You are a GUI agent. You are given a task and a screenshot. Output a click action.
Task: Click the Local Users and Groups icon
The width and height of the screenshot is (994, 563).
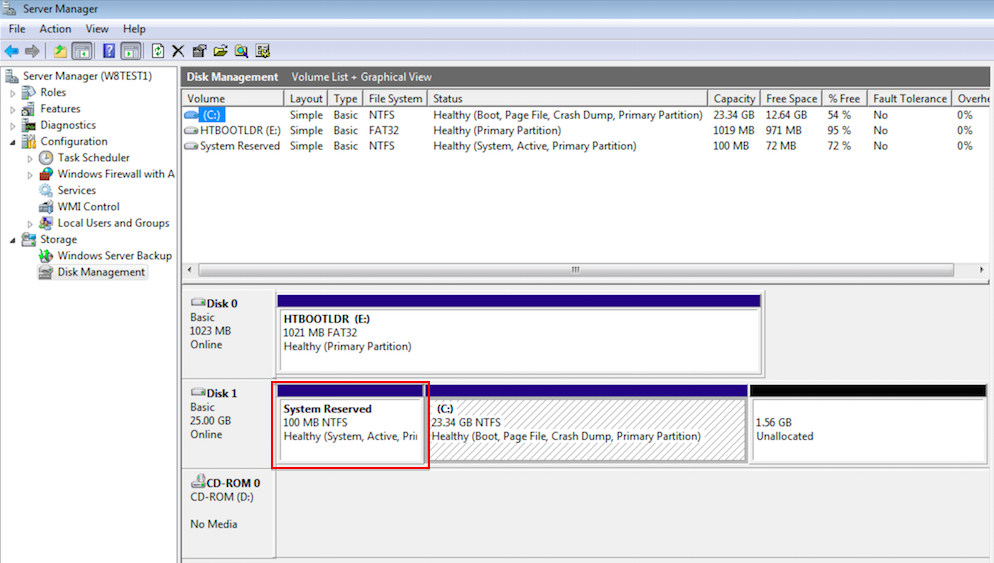click(46, 223)
